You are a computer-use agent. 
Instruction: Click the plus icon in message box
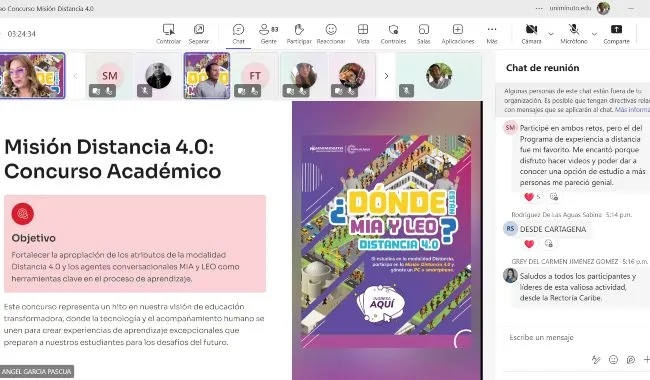point(646,360)
